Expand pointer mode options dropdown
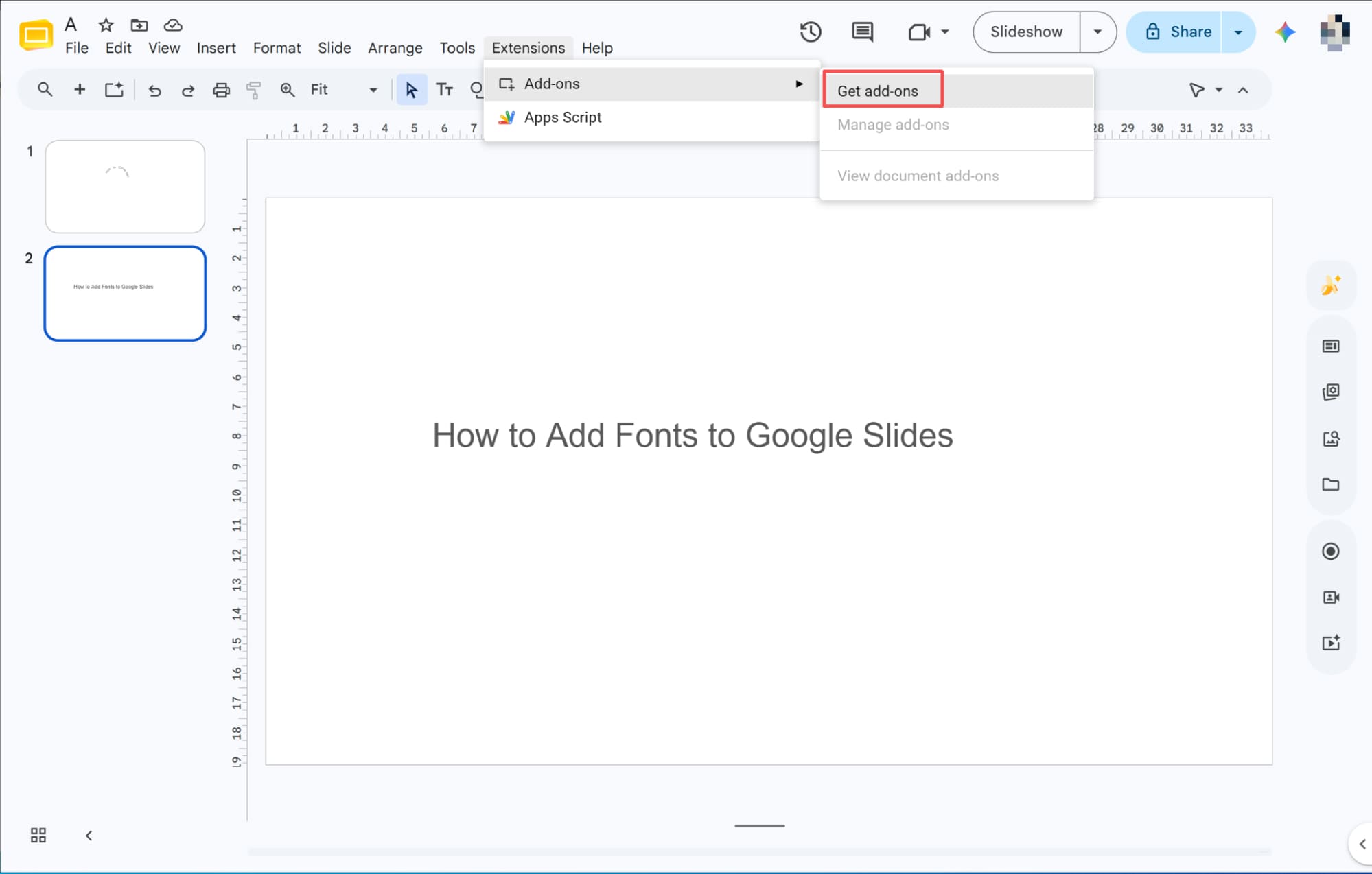The image size is (1372, 874). point(1219,90)
